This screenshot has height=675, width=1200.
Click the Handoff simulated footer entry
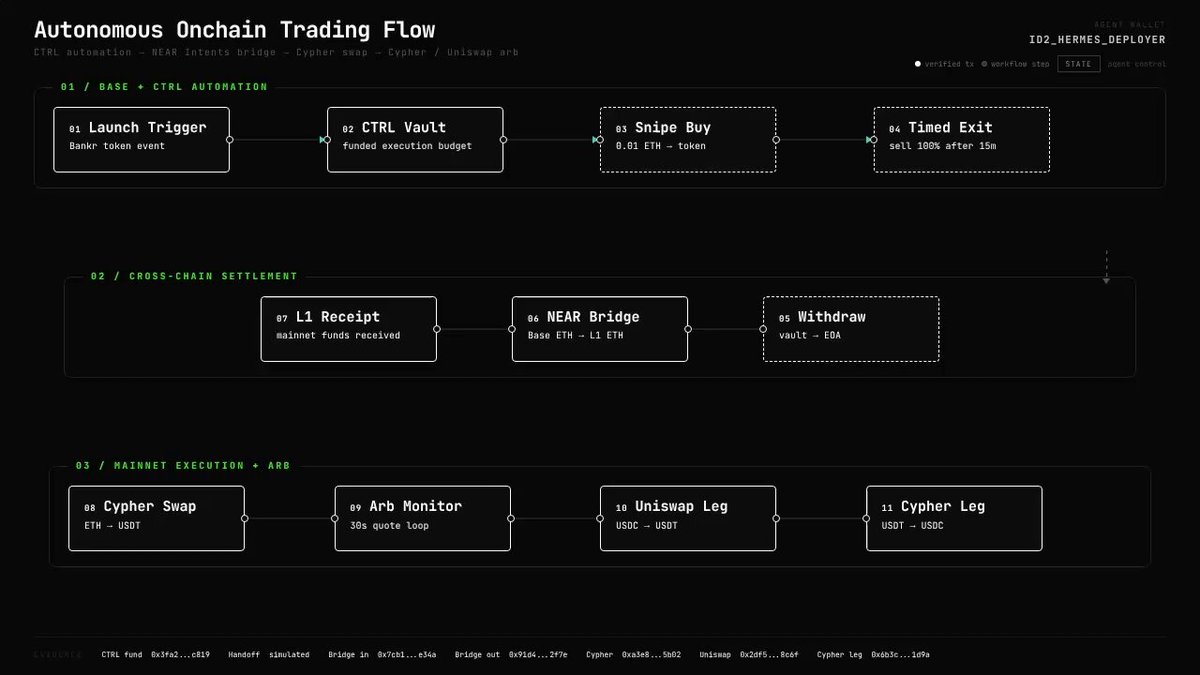pos(269,655)
